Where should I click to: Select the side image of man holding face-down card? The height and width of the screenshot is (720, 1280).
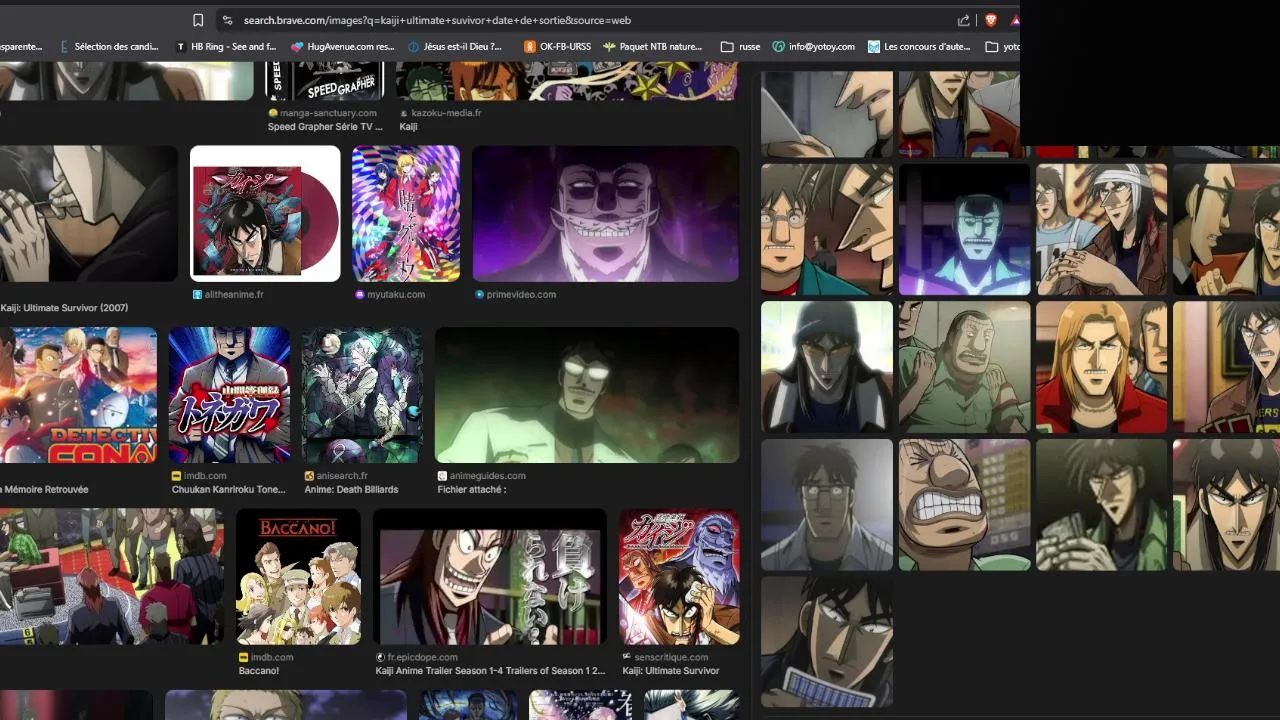click(x=827, y=642)
